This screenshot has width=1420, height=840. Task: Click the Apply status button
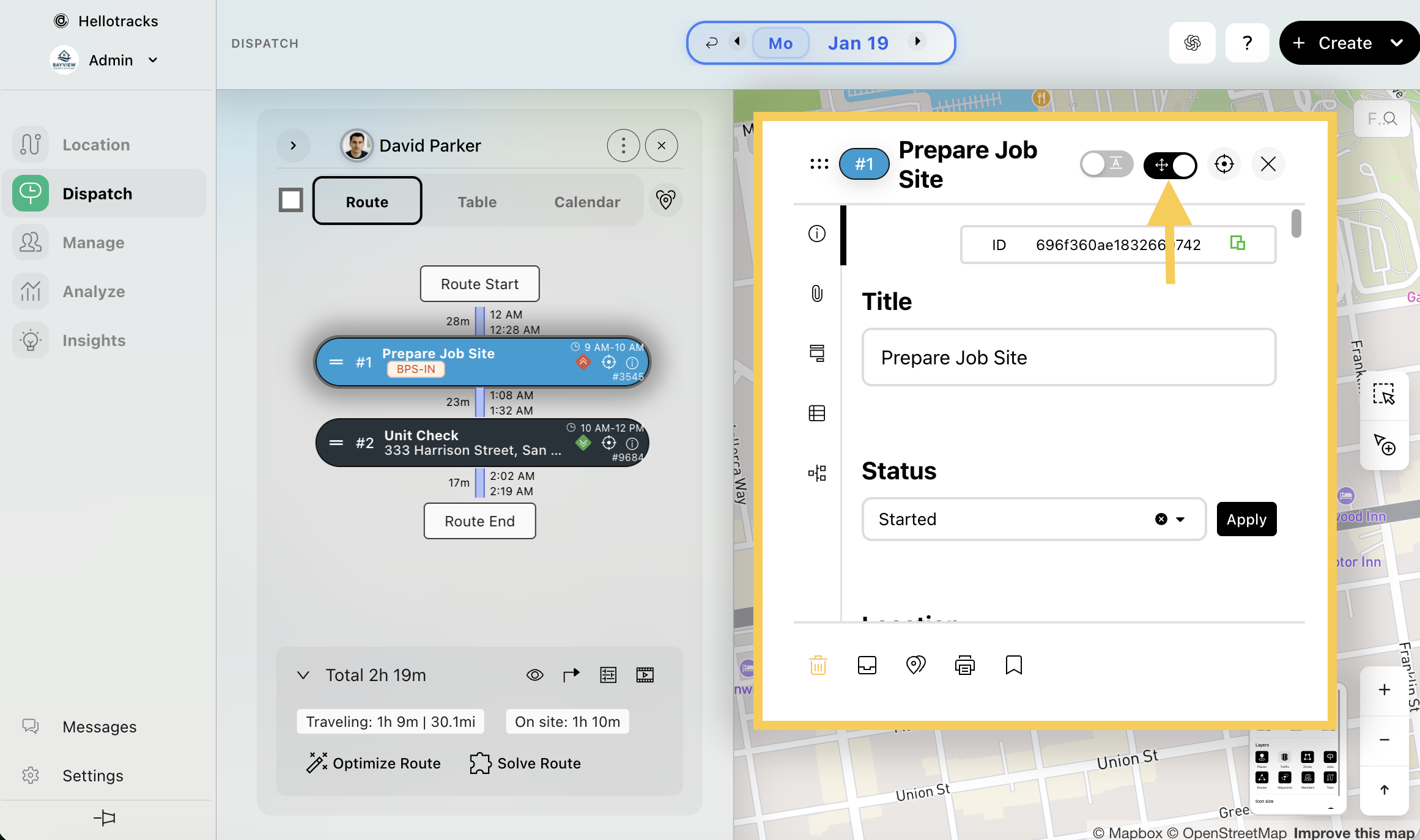1246,519
